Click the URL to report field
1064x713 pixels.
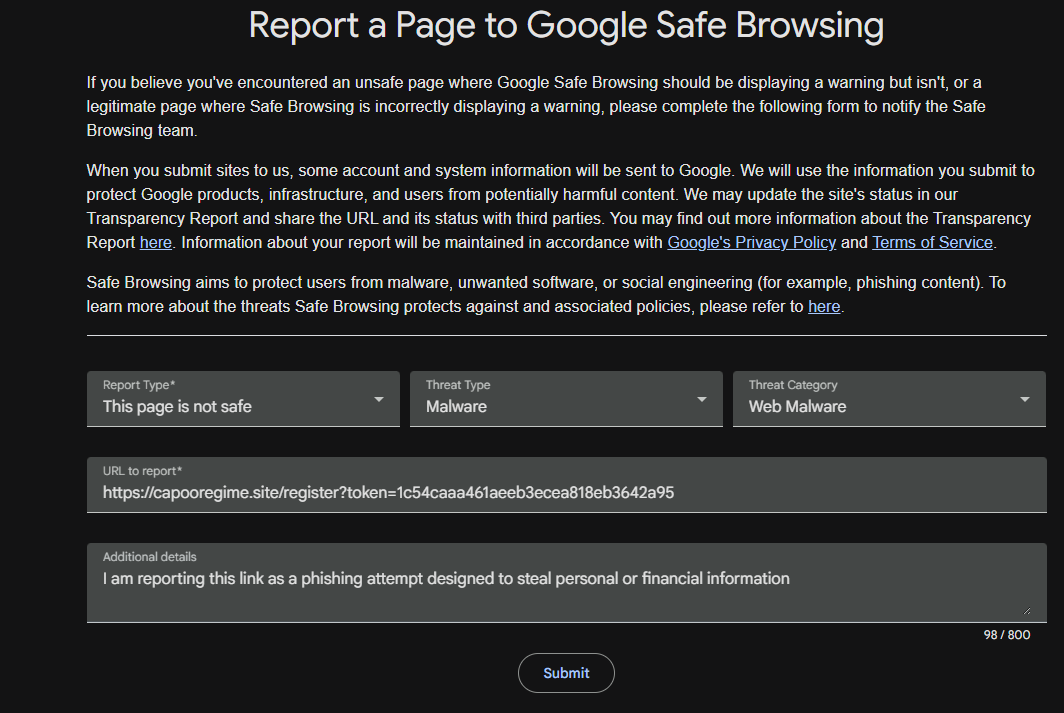click(567, 484)
